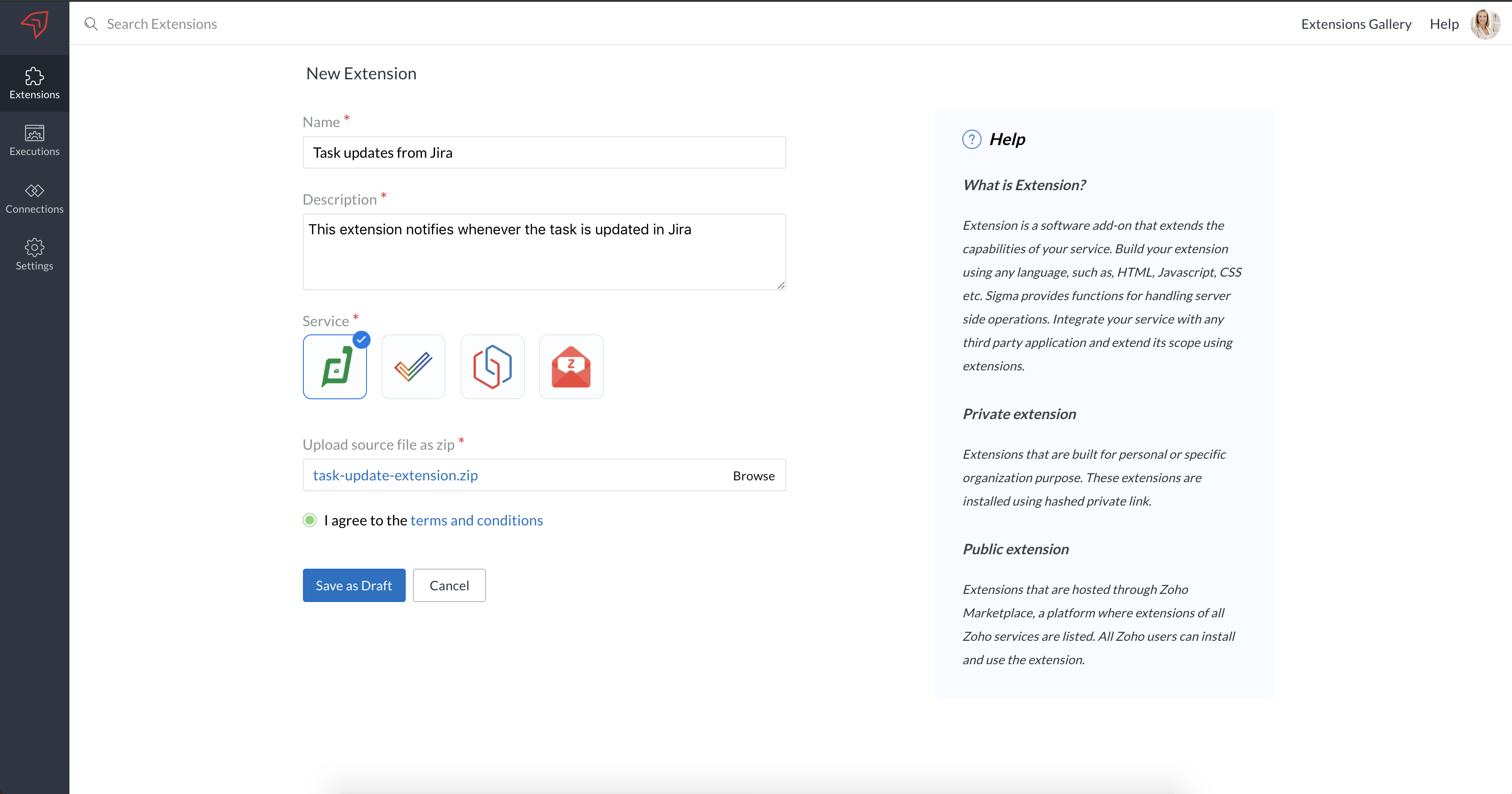Click Help in the top bar
This screenshot has width=1512, height=794.
tap(1443, 24)
